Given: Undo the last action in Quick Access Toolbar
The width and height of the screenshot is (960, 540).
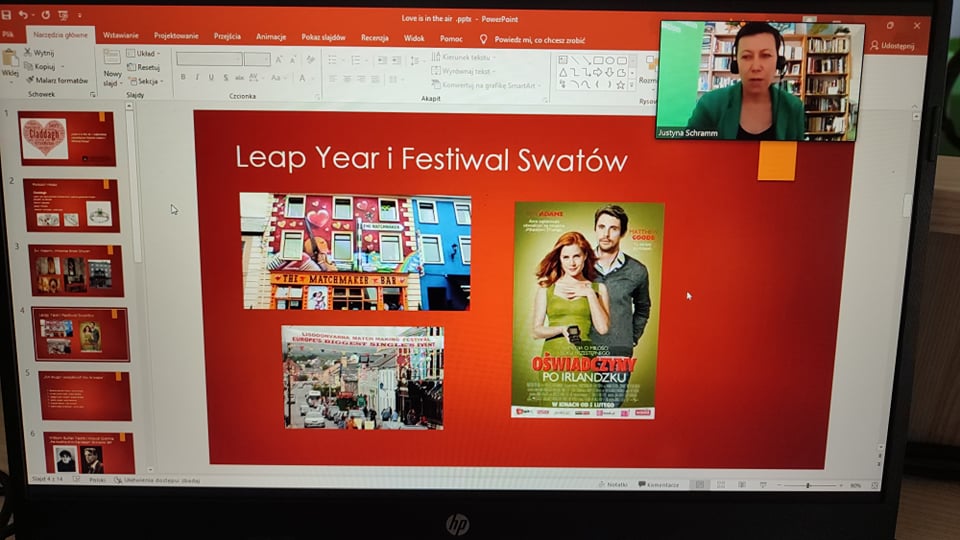Looking at the screenshot, I should [23, 14].
